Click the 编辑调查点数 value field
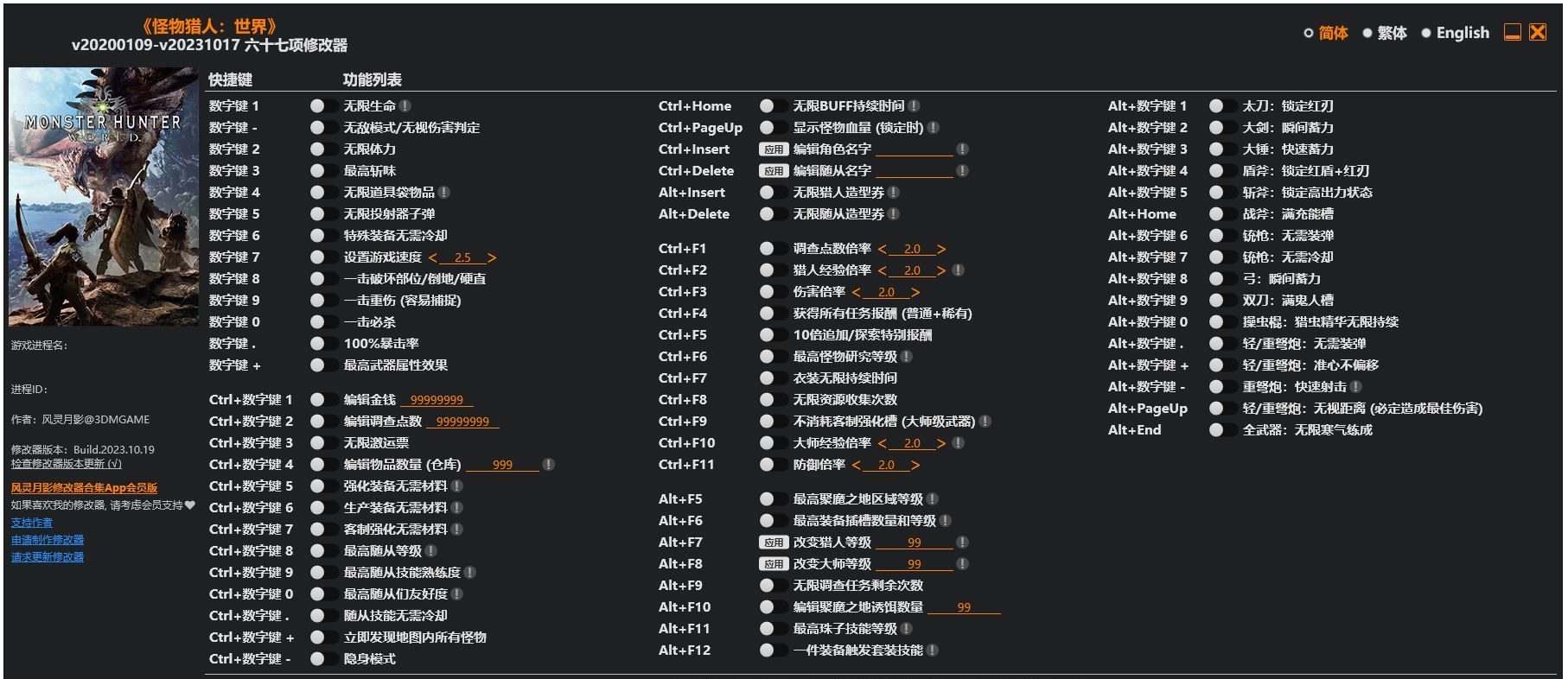1568x679 pixels. coord(462,422)
